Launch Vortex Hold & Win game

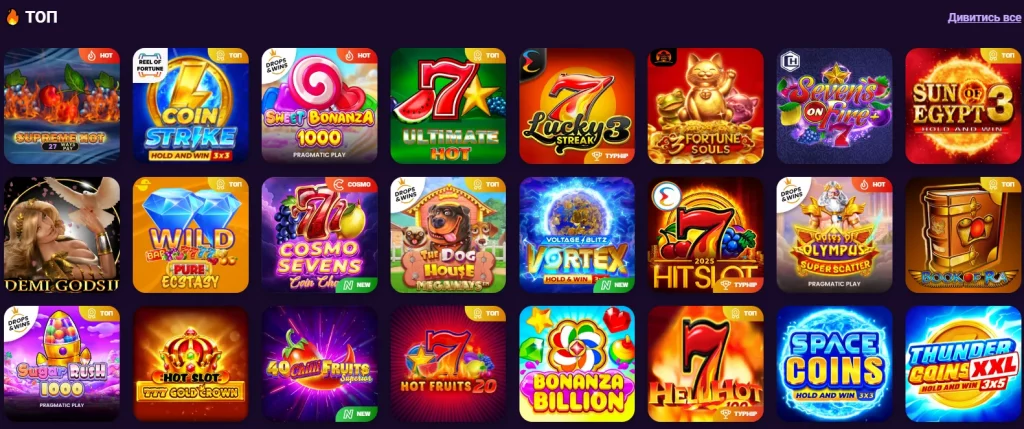tap(577, 234)
